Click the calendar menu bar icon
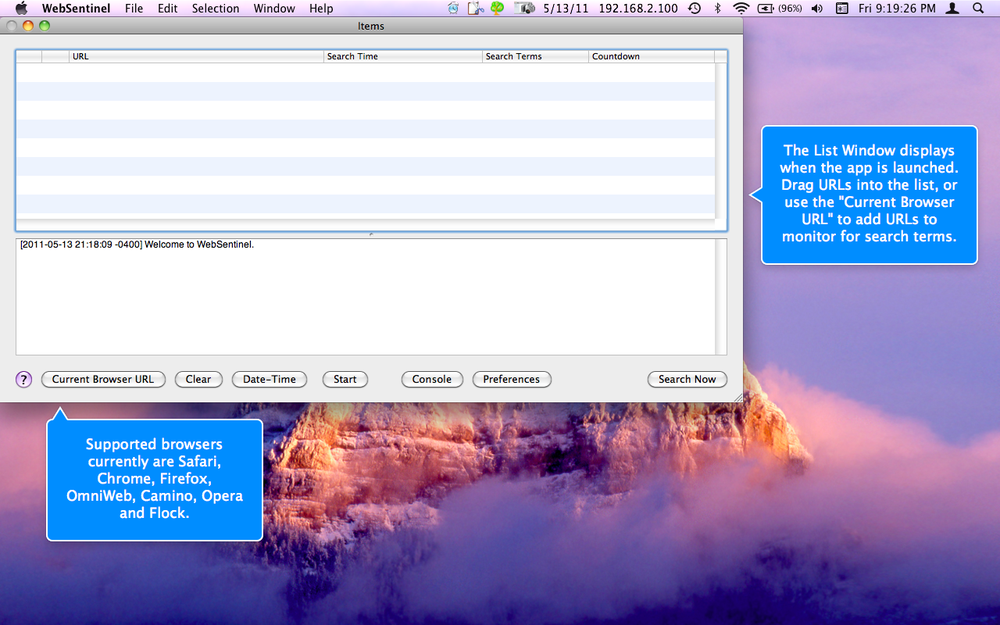The height and width of the screenshot is (625, 1000). tap(842, 8)
